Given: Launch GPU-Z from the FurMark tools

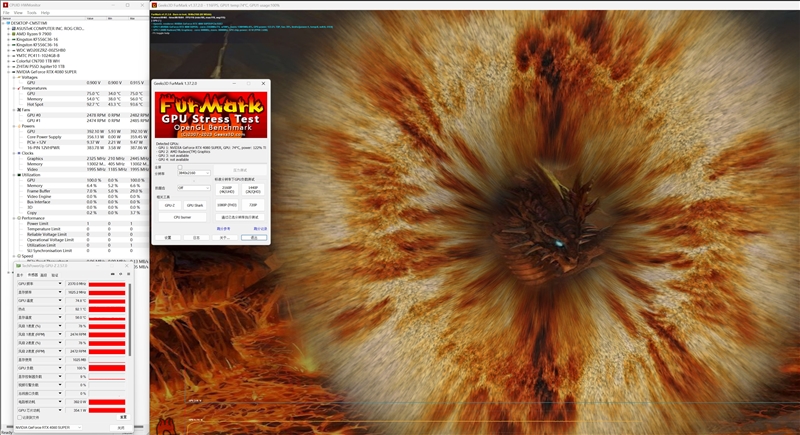Looking at the screenshot, I should click(x=170, y=205).
